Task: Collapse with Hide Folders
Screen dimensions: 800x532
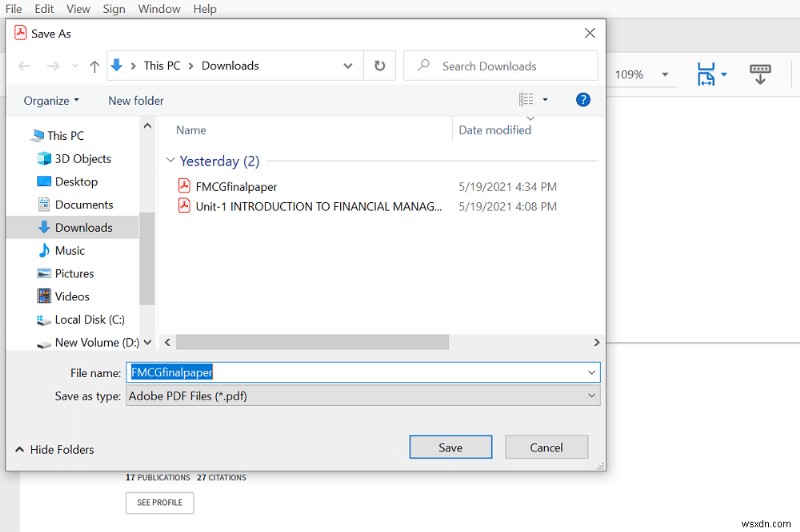Action: tap(55, 449)
